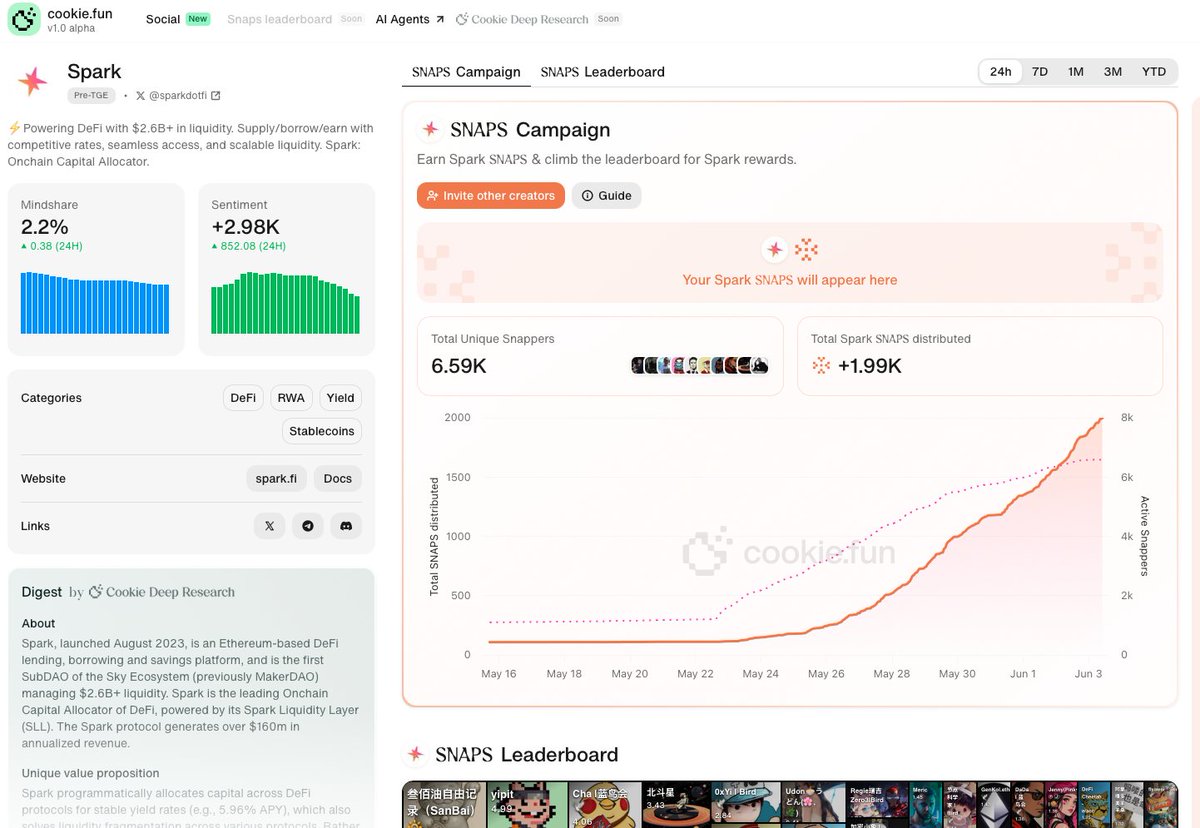Click the 'About' subheading in Digest
1200x828 pixels.
click(39, 623)
